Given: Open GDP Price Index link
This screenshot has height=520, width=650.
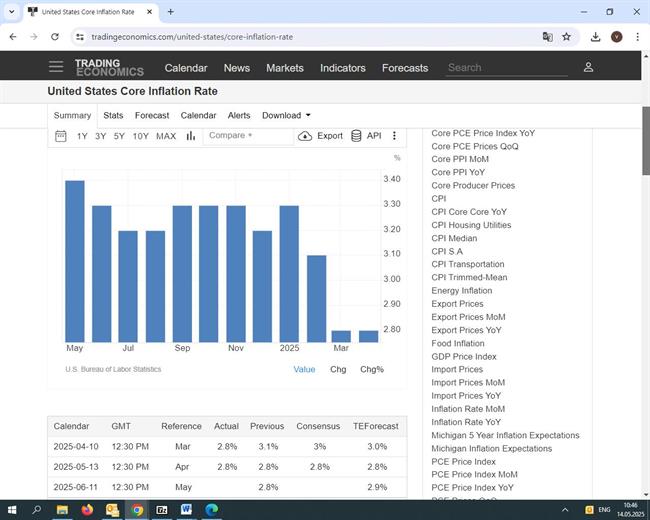Looking at the screenshot, I should tap(463, 357).
